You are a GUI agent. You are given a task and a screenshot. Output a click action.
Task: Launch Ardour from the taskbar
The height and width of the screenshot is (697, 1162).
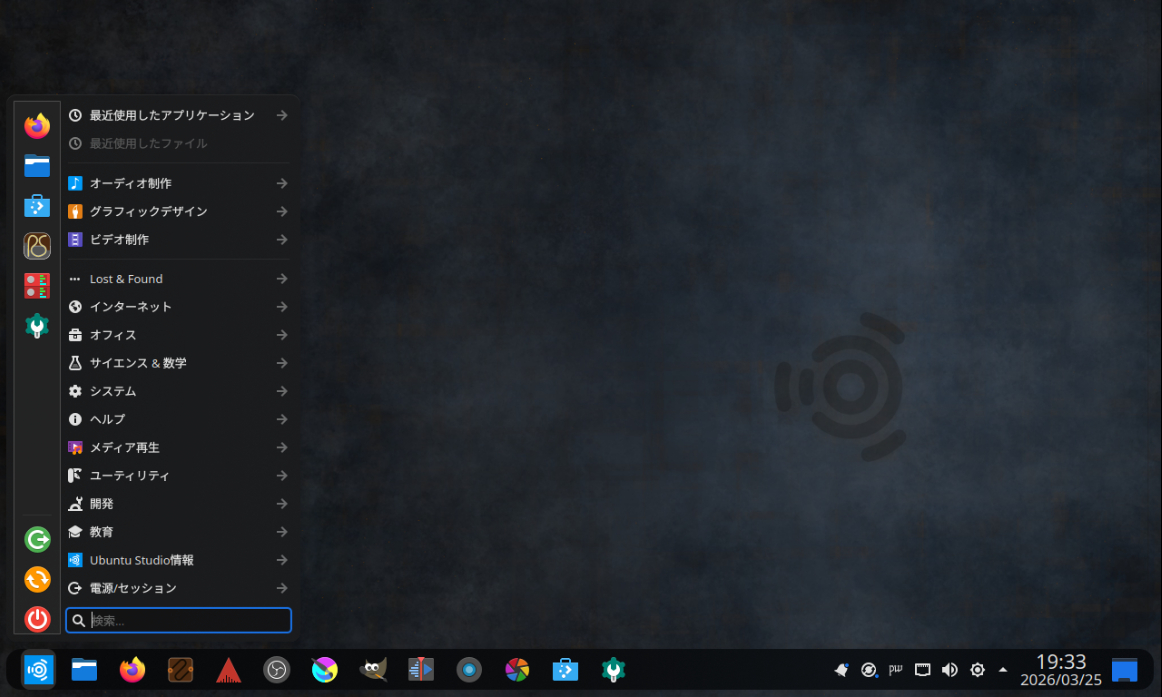click(x=229, y=670)
